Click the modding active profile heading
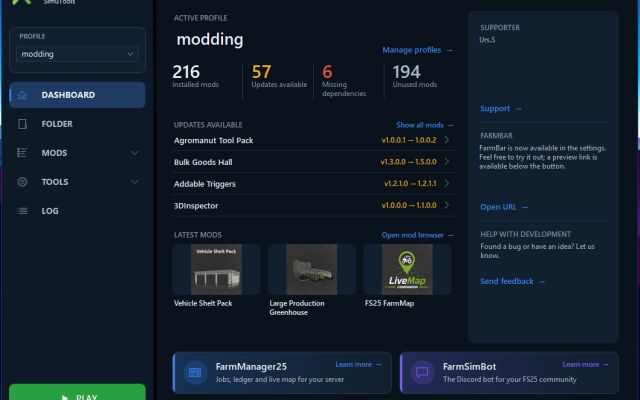 [210, 39]
